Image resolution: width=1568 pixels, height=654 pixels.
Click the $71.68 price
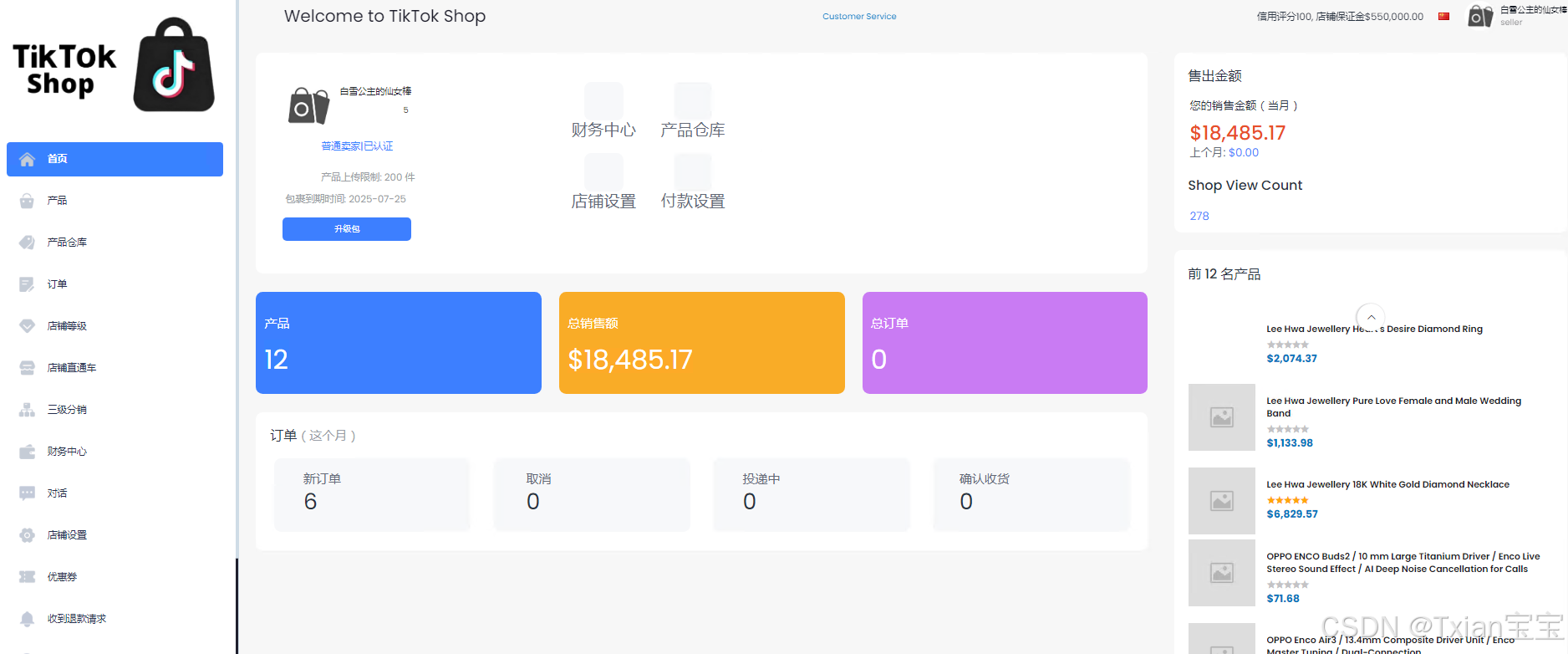pyautogui.click(x=1283, y=599)
